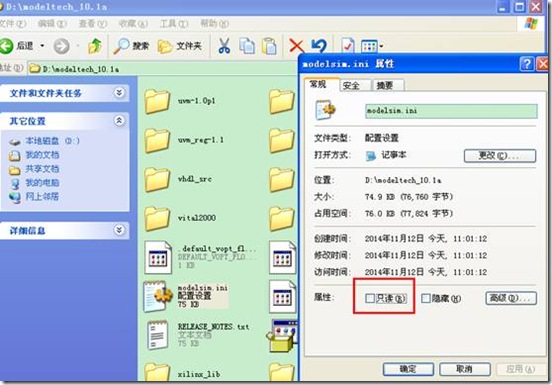Viewport: 552px width, 385px height.
Task: Click the Paste clipboard icon
Action: (x=269, y=46)
